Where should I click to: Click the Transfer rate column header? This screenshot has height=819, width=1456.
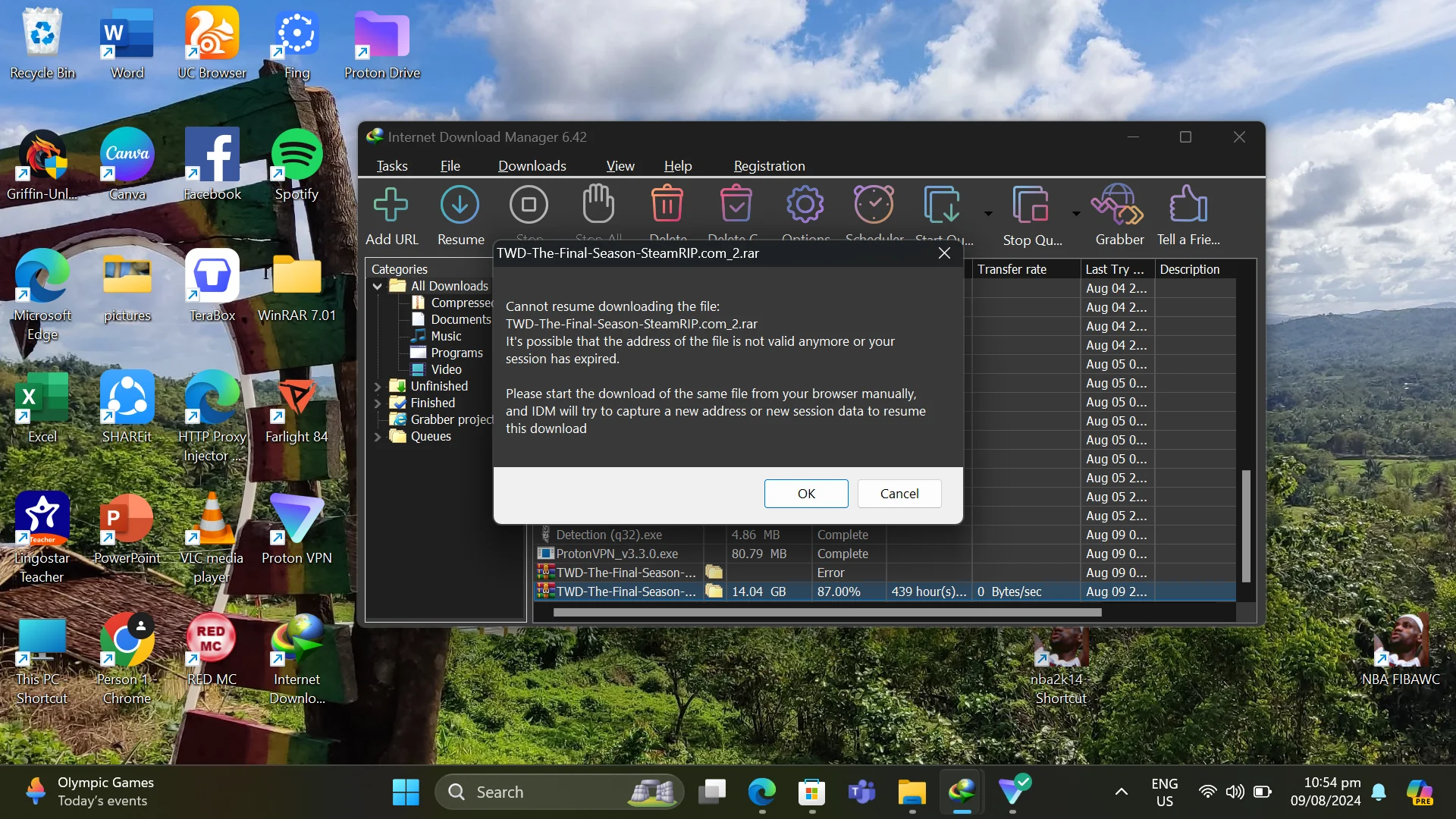(1026, 269)
